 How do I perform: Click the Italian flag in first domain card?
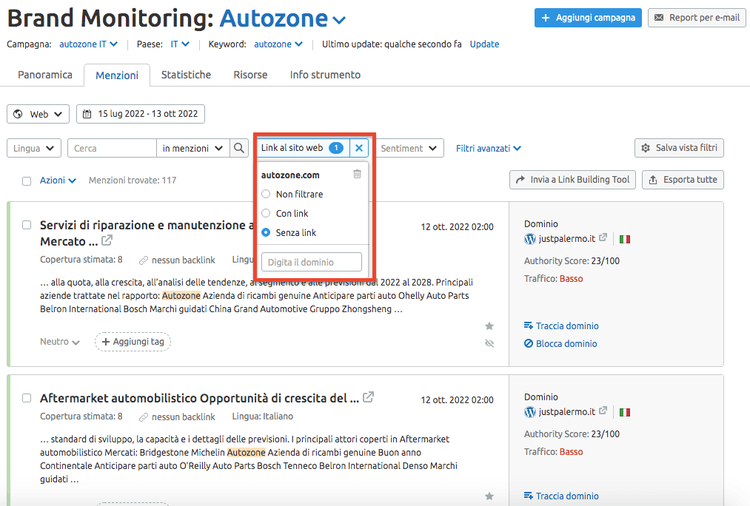pyautogui.click(x=624, y=239)
